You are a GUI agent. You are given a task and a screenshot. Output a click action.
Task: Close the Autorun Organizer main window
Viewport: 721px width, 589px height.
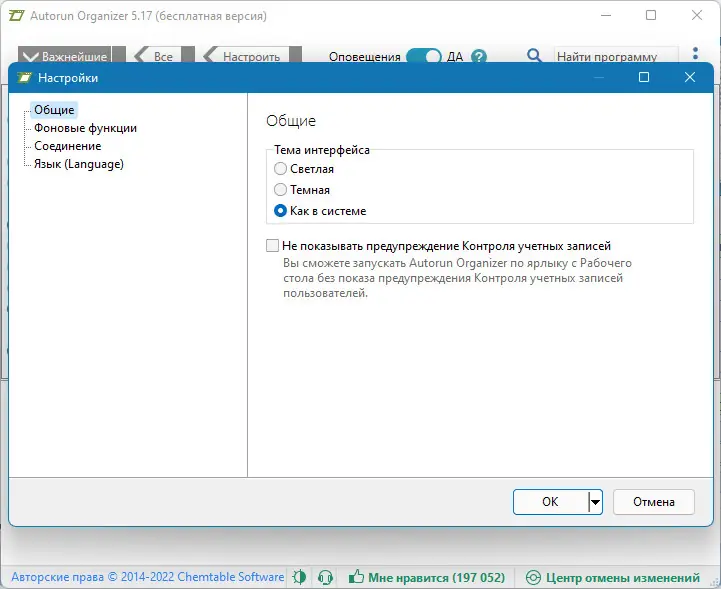click(697, 15)
